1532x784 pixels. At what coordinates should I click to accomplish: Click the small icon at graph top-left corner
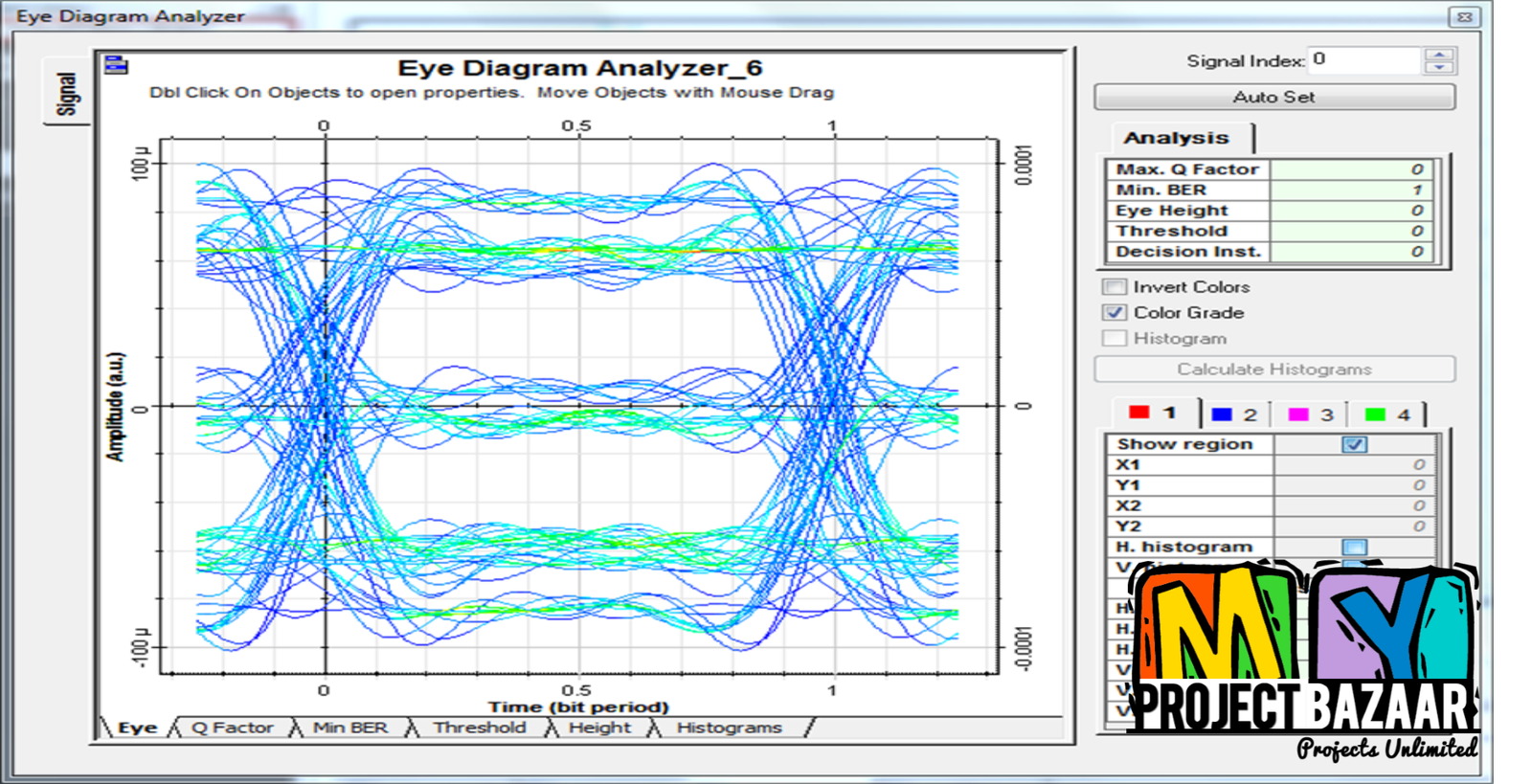click(x=116, y=65)
